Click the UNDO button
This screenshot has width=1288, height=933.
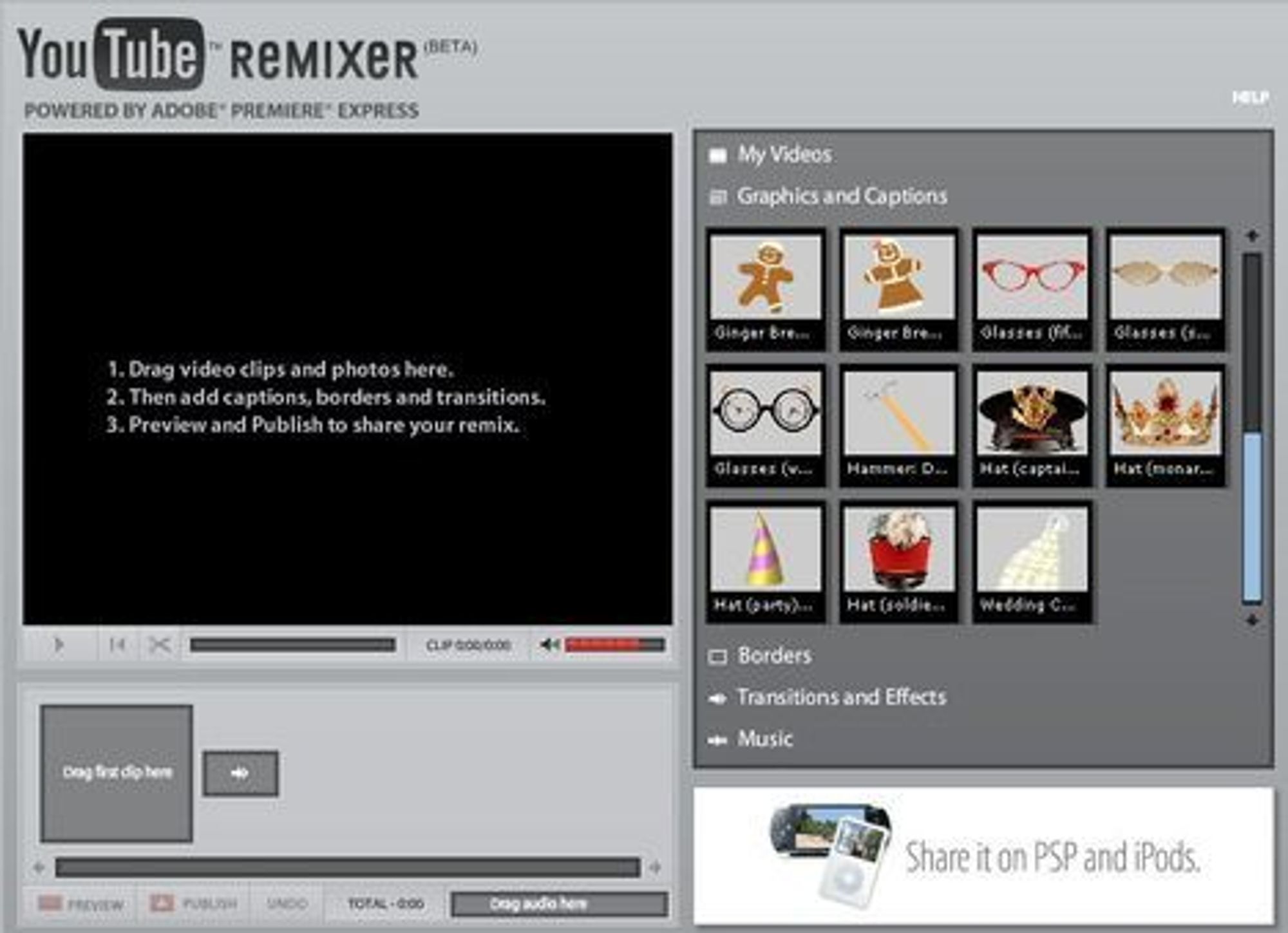tap(287, 904)
